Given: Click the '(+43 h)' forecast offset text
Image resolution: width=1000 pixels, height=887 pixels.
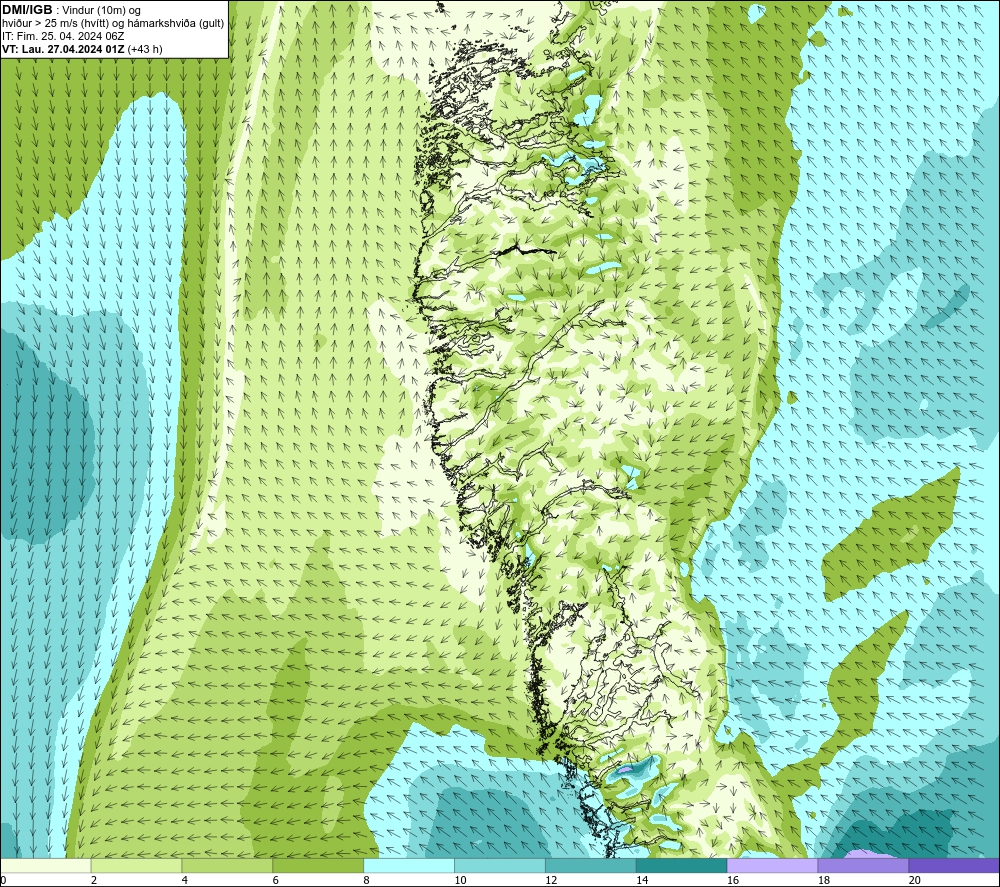Looking at the screenshot, I should [145, 49].
